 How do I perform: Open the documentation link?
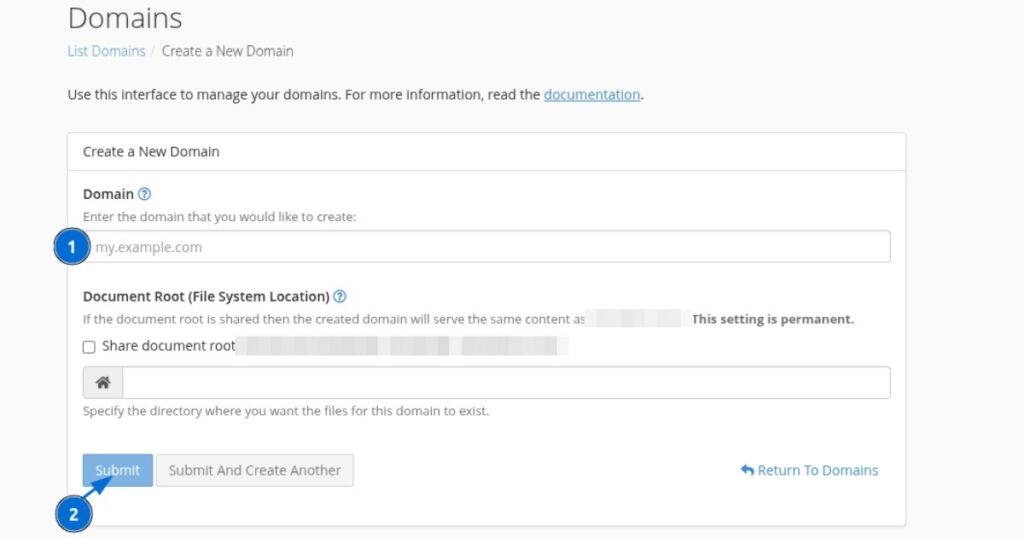(x=591, y=95)
